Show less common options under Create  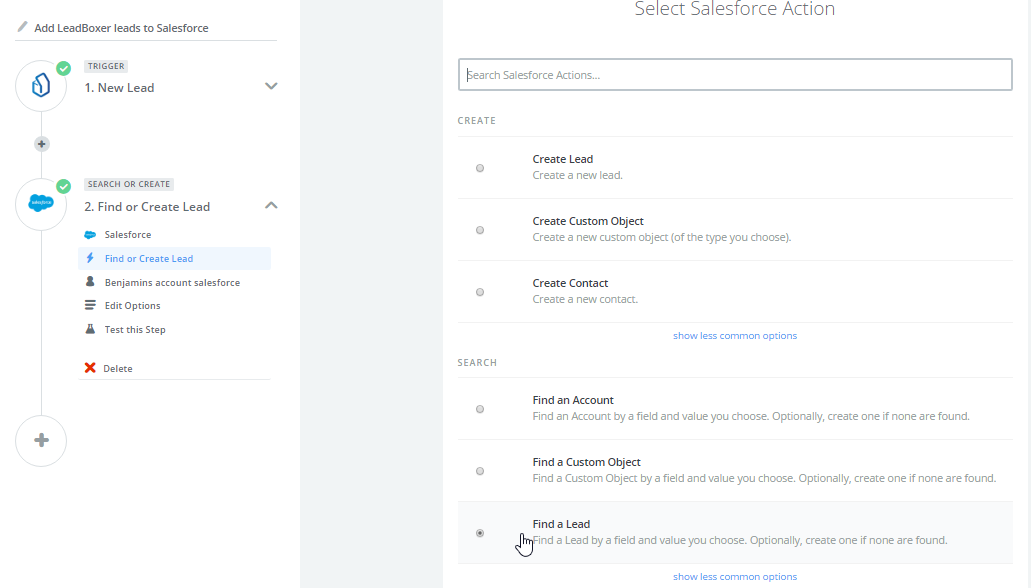click(x=735, y=336)
